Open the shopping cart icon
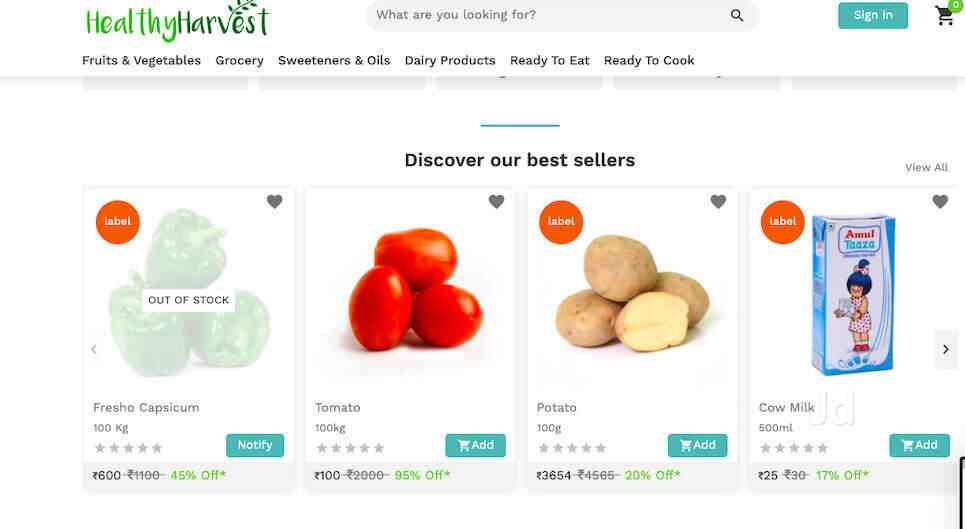965x529 pixels. [x=945, y=15]
